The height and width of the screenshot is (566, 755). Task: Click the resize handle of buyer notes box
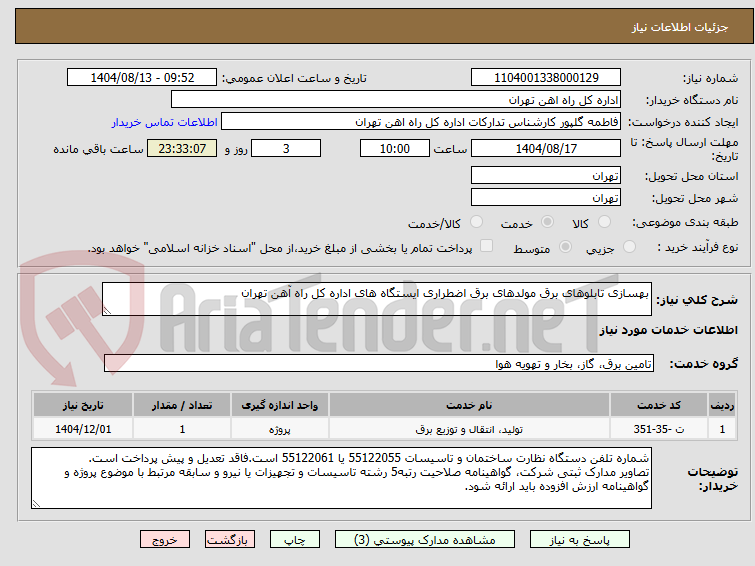click(x=36, y=504)
